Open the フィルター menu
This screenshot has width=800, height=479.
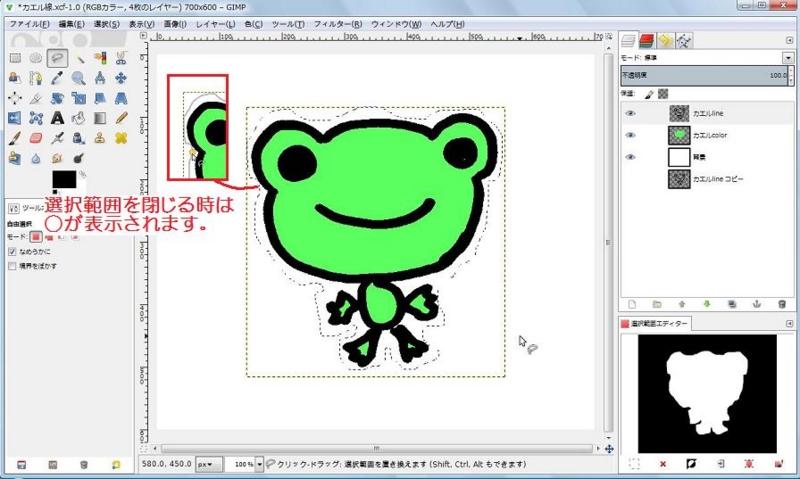(x=338, y=24)
